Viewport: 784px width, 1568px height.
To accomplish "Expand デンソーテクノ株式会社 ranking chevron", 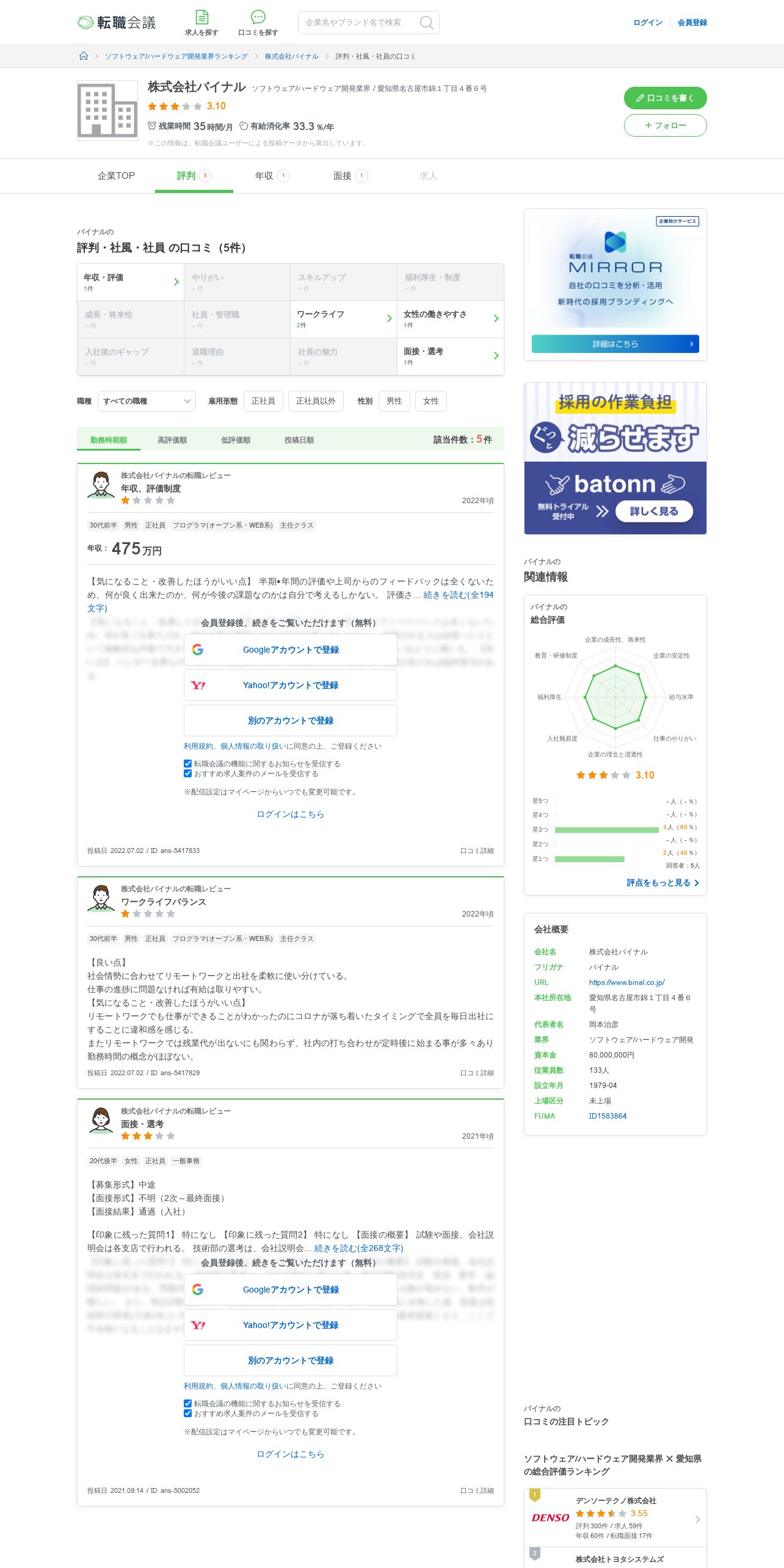I will tap(697, 1519).
